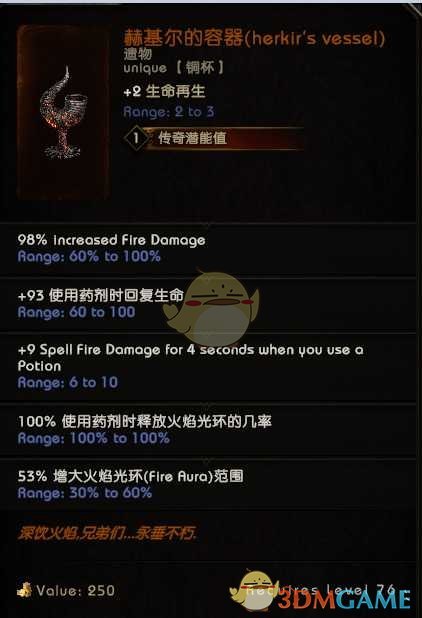422x618 pixels.
Task: Select the 98% increased Fire Damage stat
Action: [x=112, y=240]
